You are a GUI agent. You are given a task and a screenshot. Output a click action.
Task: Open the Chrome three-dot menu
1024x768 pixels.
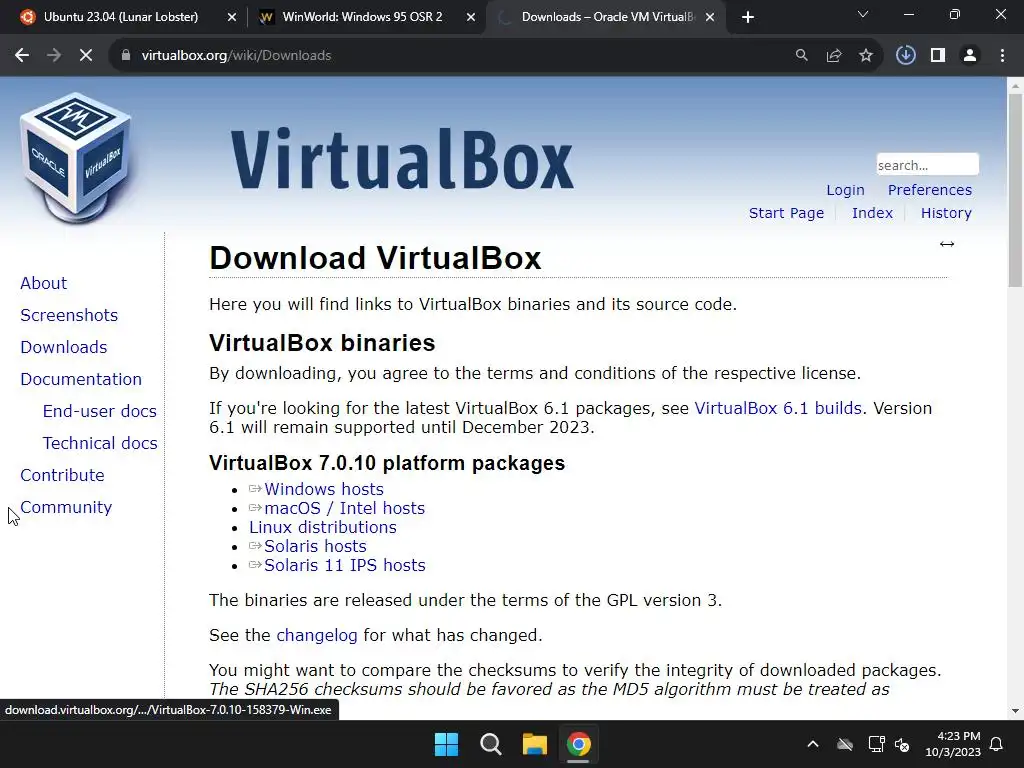pyautogui.click(x=1002, y=56)
